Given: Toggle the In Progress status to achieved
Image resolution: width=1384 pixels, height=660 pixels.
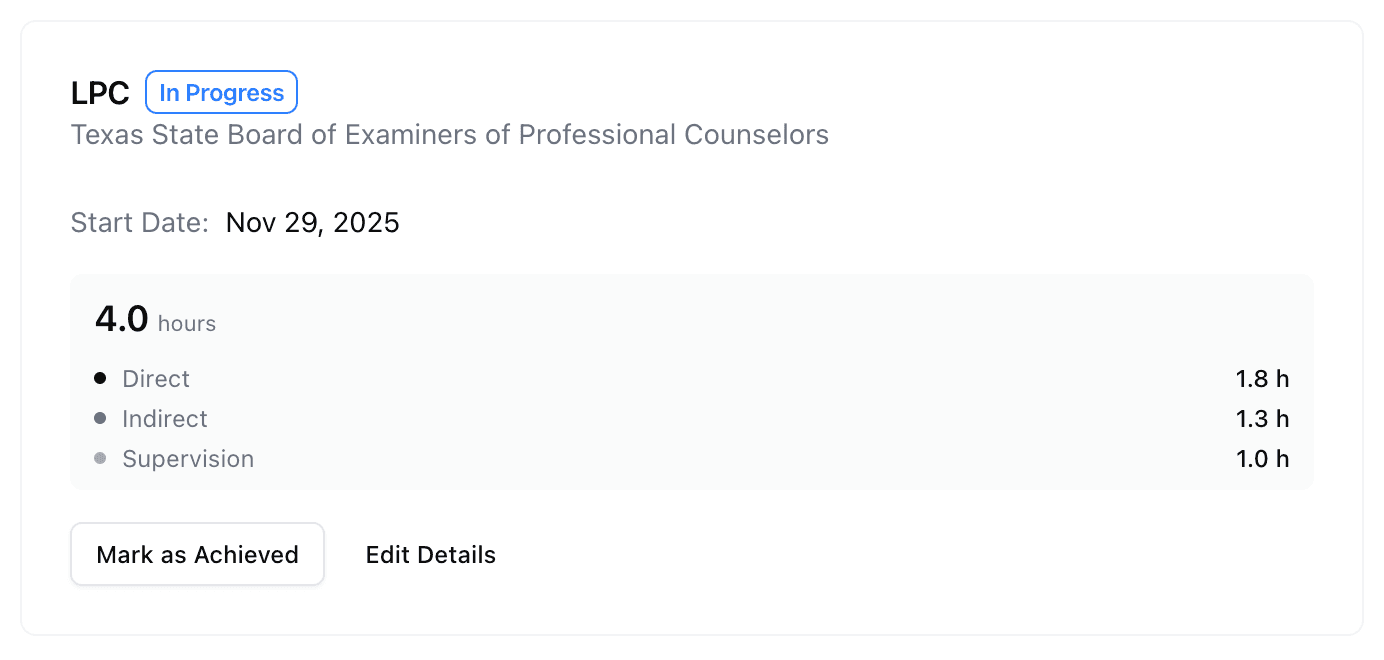Looking at the screenshot, I should (221, 92).
